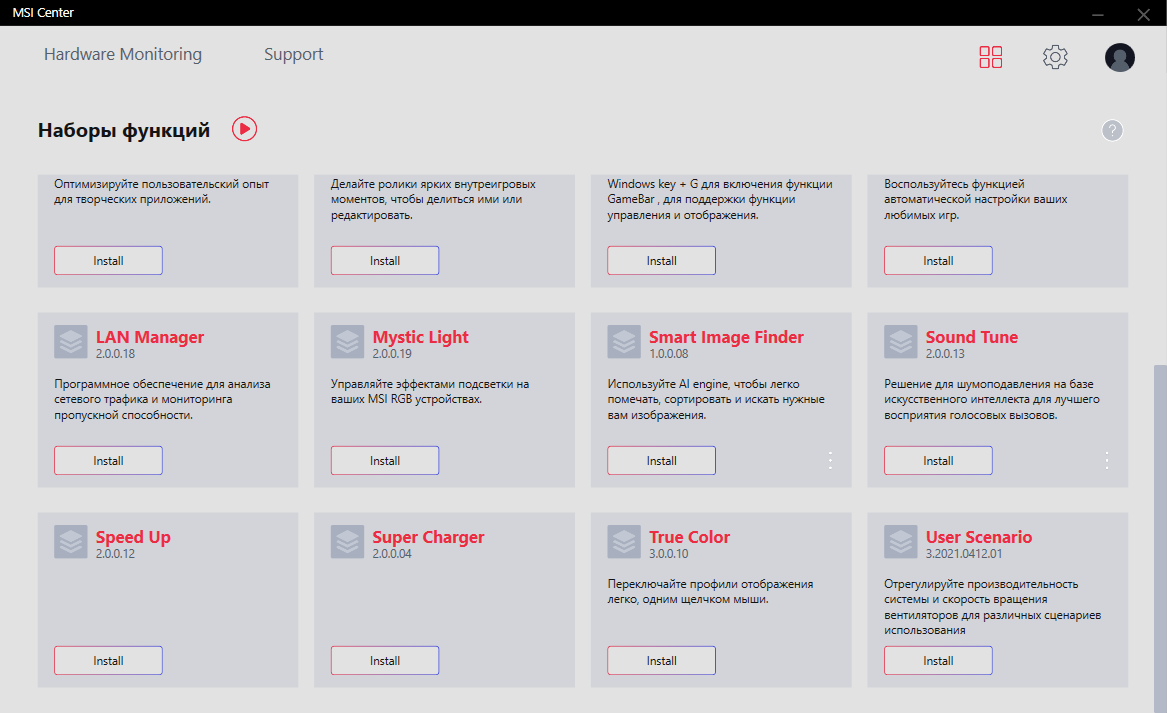Install Sound Tune
The height and width of the screenshot is (713, 1167).
938,461
